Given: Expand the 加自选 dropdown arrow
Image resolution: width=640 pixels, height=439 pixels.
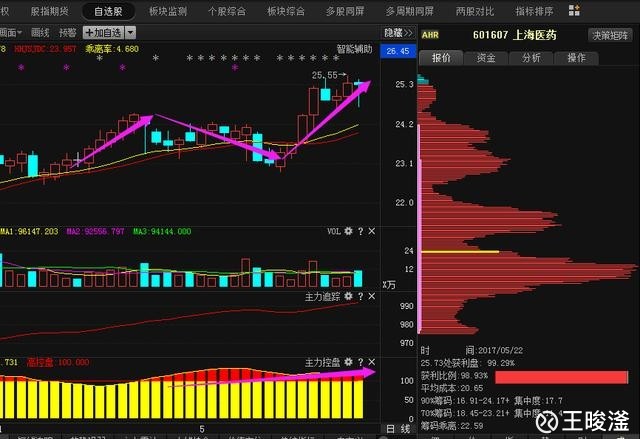Looking at the screenshot, I should pyautogui.click(x=130, y=33).
